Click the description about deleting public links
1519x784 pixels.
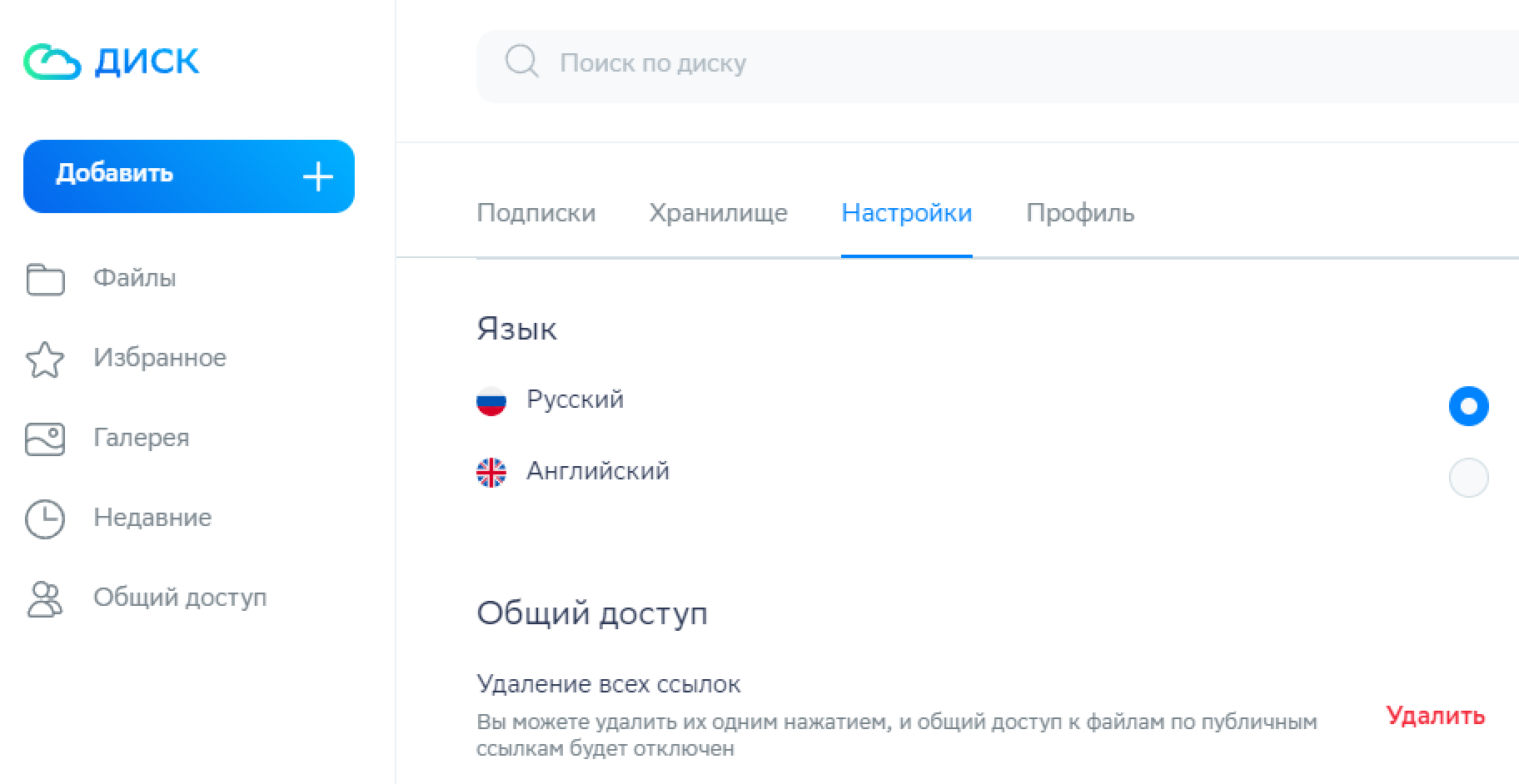(x=897, y=735)
